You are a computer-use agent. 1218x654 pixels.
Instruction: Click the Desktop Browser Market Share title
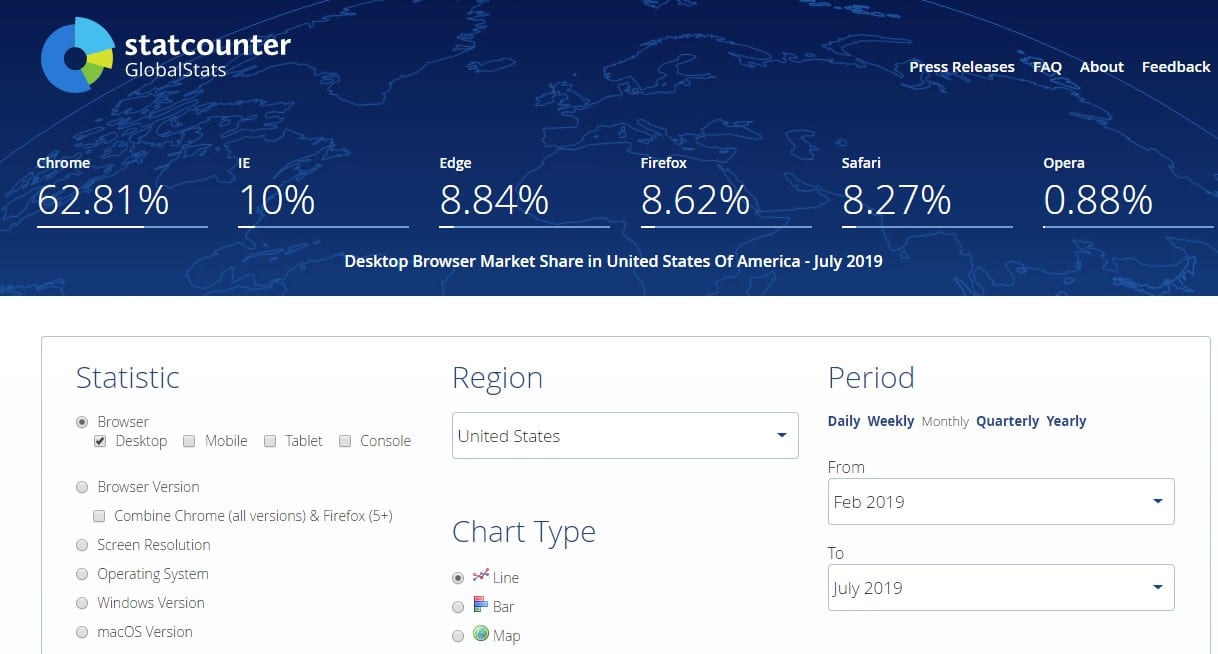(x=613, y=261)
